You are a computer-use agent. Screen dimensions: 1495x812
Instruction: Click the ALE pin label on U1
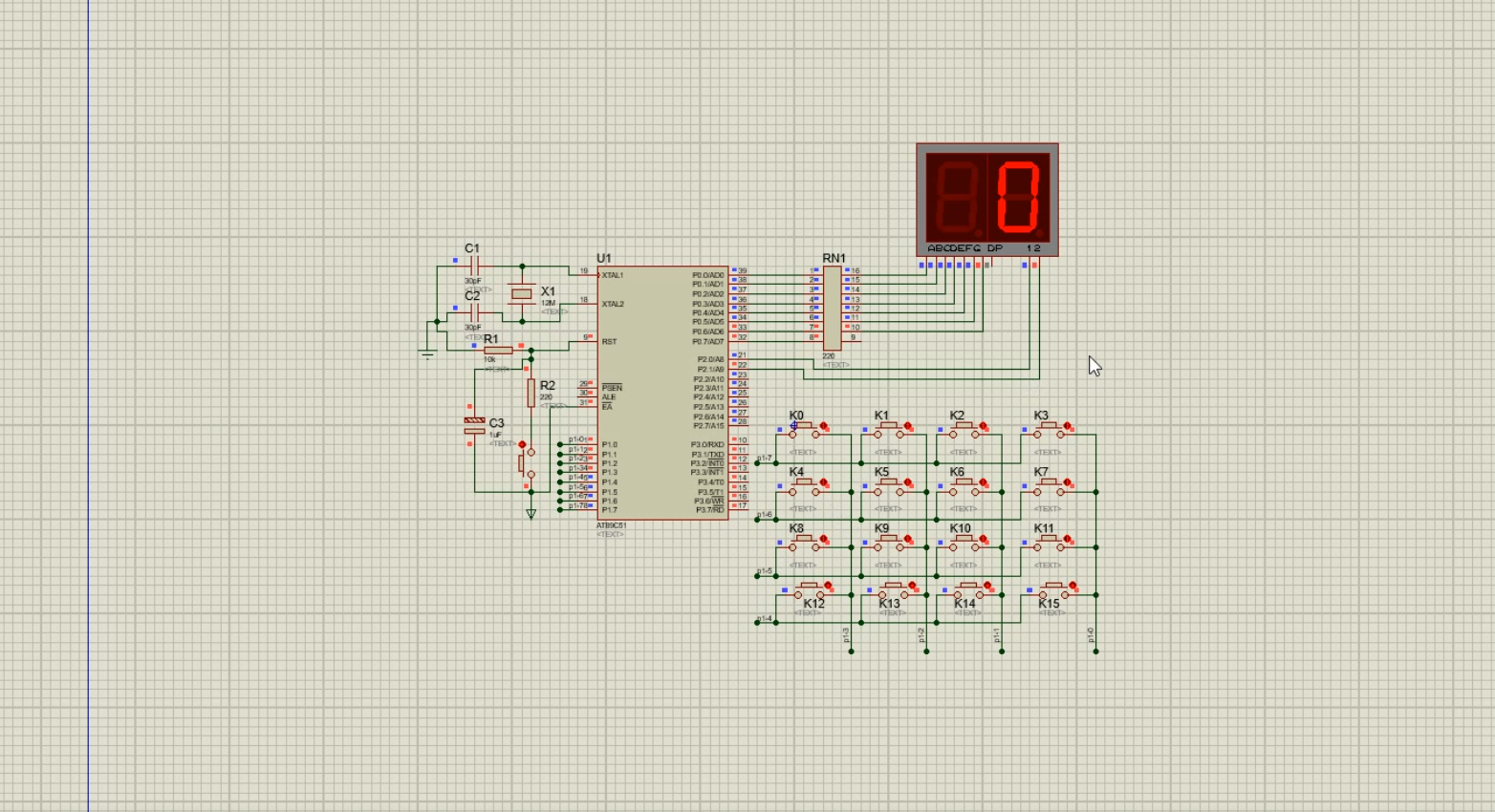608,397
